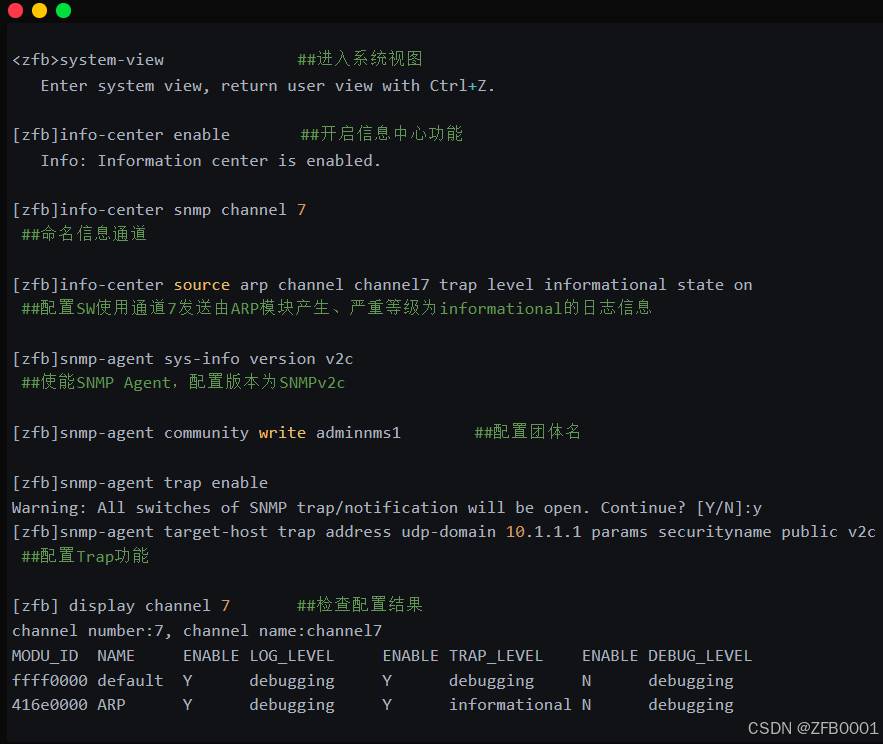Click the 'info-center enable' command

[x=145, y=135]
